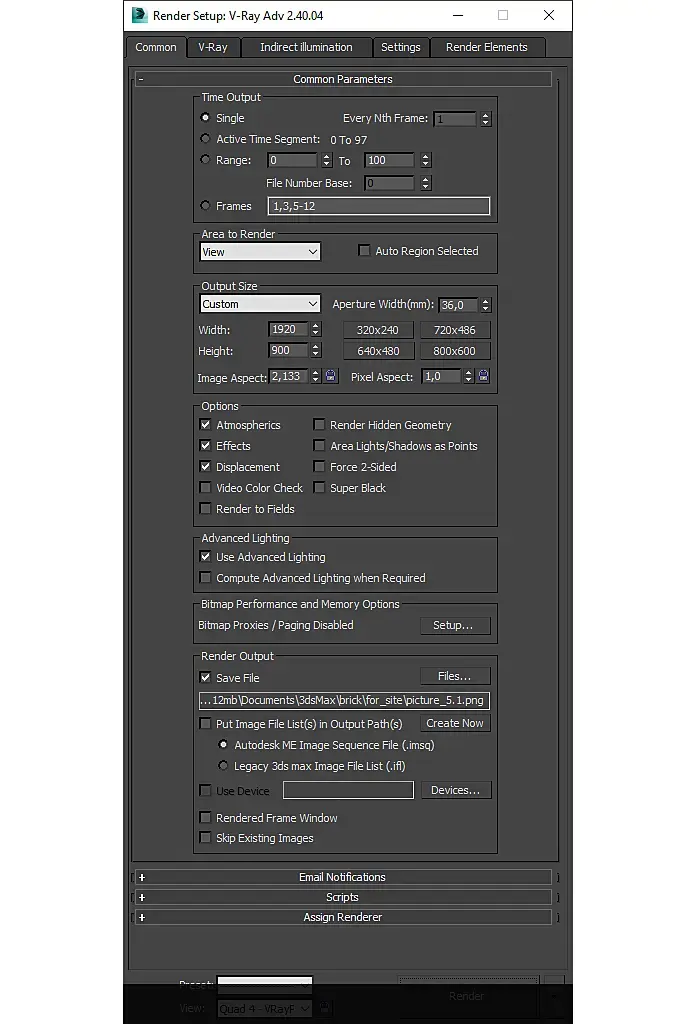
Task: Select the Single time output radio
Action: pyautogui.click(x=206, y=118)
